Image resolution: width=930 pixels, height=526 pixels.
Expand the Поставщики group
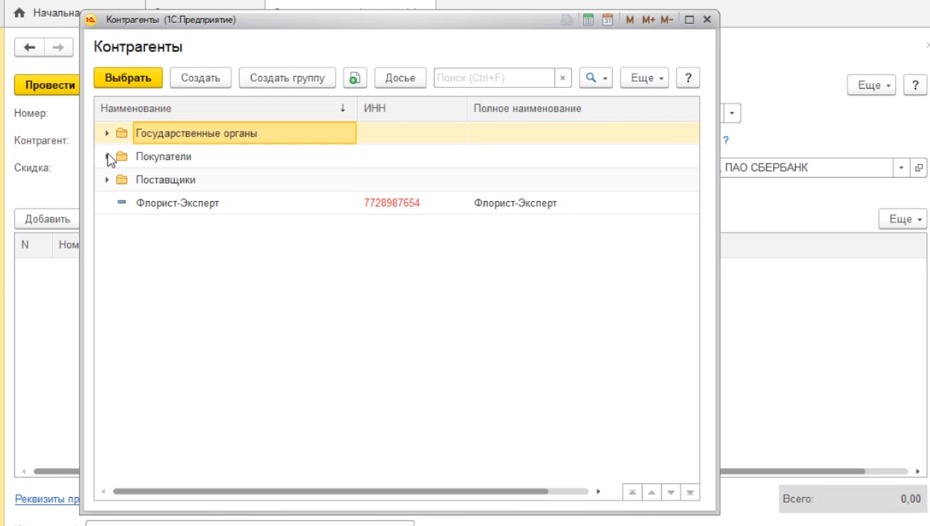pos(107,180)
